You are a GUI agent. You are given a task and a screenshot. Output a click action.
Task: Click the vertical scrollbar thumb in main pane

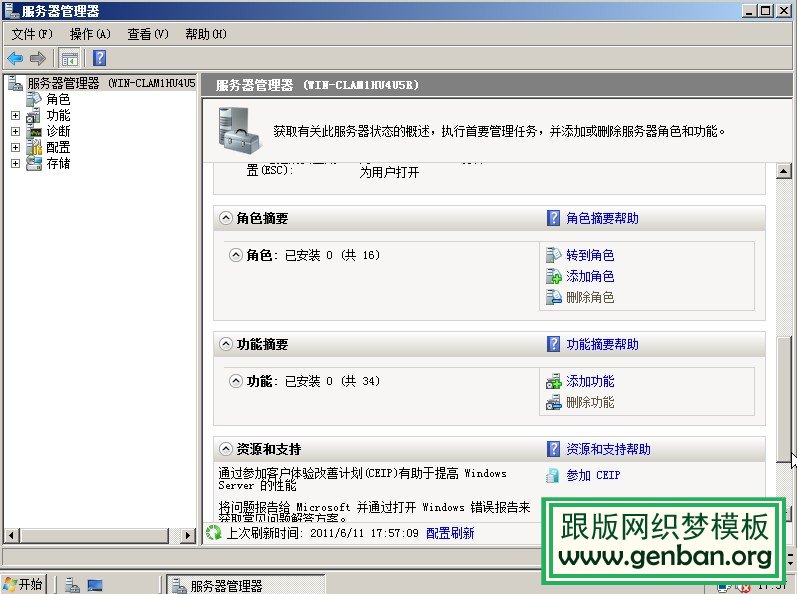coord(785,398)
